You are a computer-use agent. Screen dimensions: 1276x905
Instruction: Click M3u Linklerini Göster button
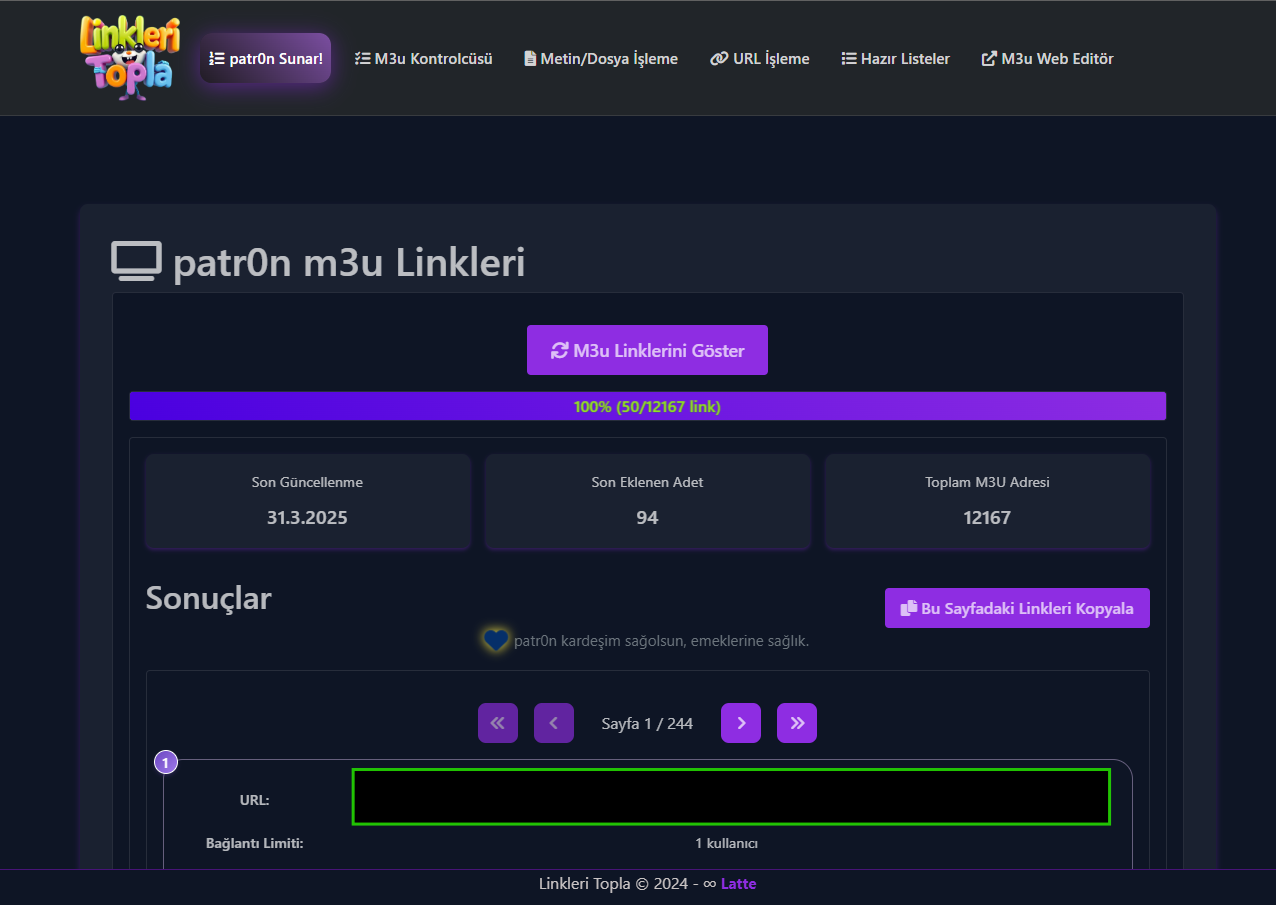pos(647,350)
